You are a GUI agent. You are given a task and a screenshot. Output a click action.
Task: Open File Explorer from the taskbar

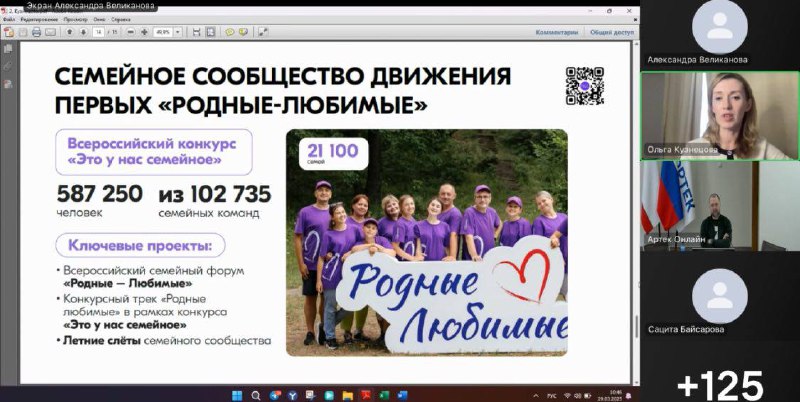pyautogui.click(x=347, y=395)
